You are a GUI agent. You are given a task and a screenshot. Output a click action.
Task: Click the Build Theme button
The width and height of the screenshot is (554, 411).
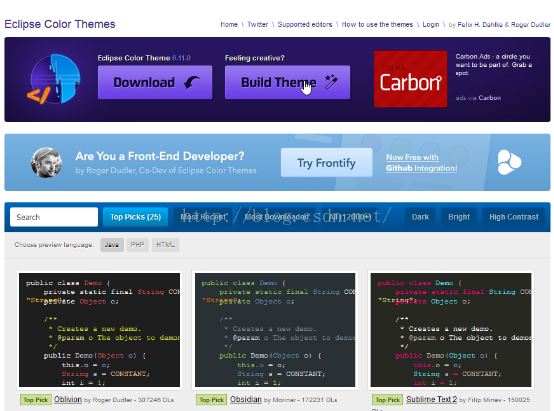click(x=287, y=82)
